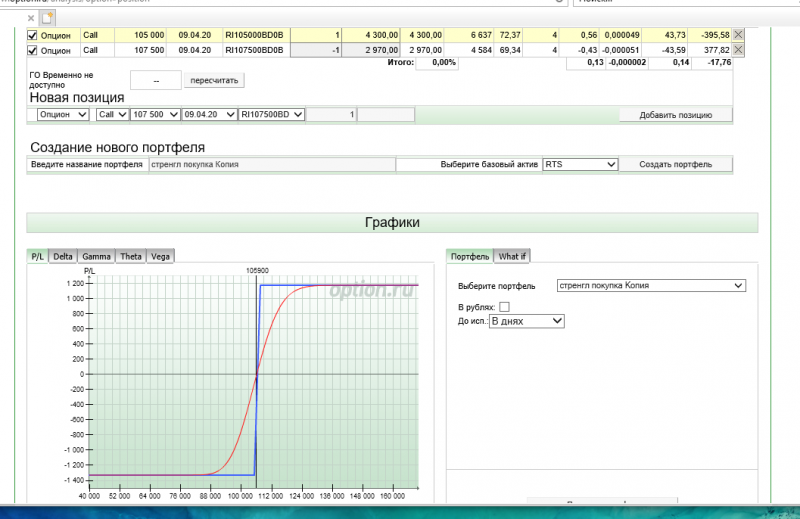Open the RTS base asset dropdown
800x519 pixels.
580,164
